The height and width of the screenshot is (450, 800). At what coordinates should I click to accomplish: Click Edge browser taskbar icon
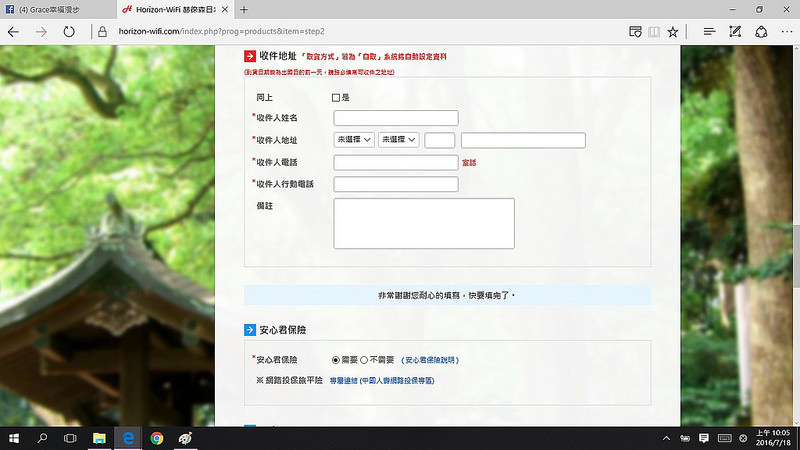click(128, 438)
